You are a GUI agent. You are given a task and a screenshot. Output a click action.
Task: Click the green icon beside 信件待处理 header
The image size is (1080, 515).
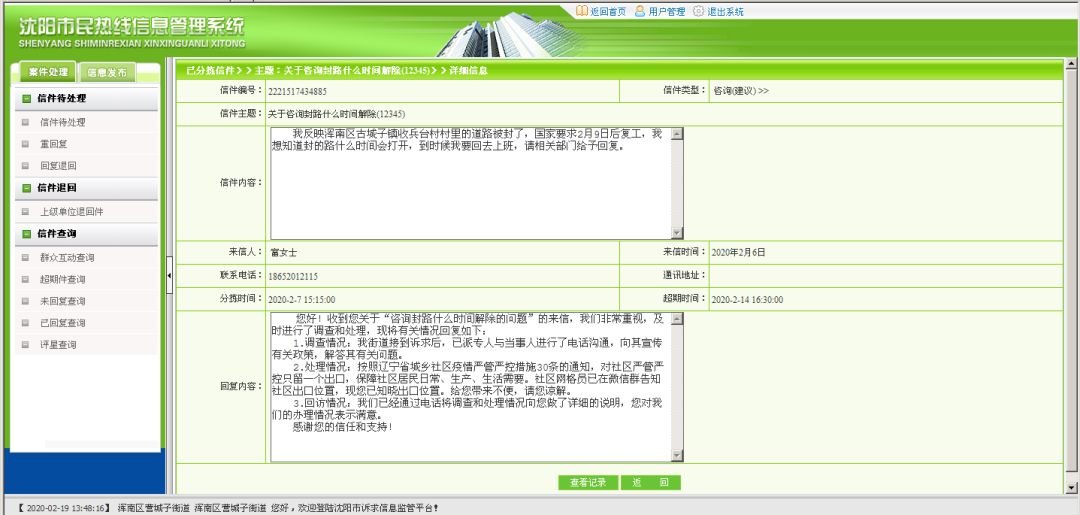(26, 98)
